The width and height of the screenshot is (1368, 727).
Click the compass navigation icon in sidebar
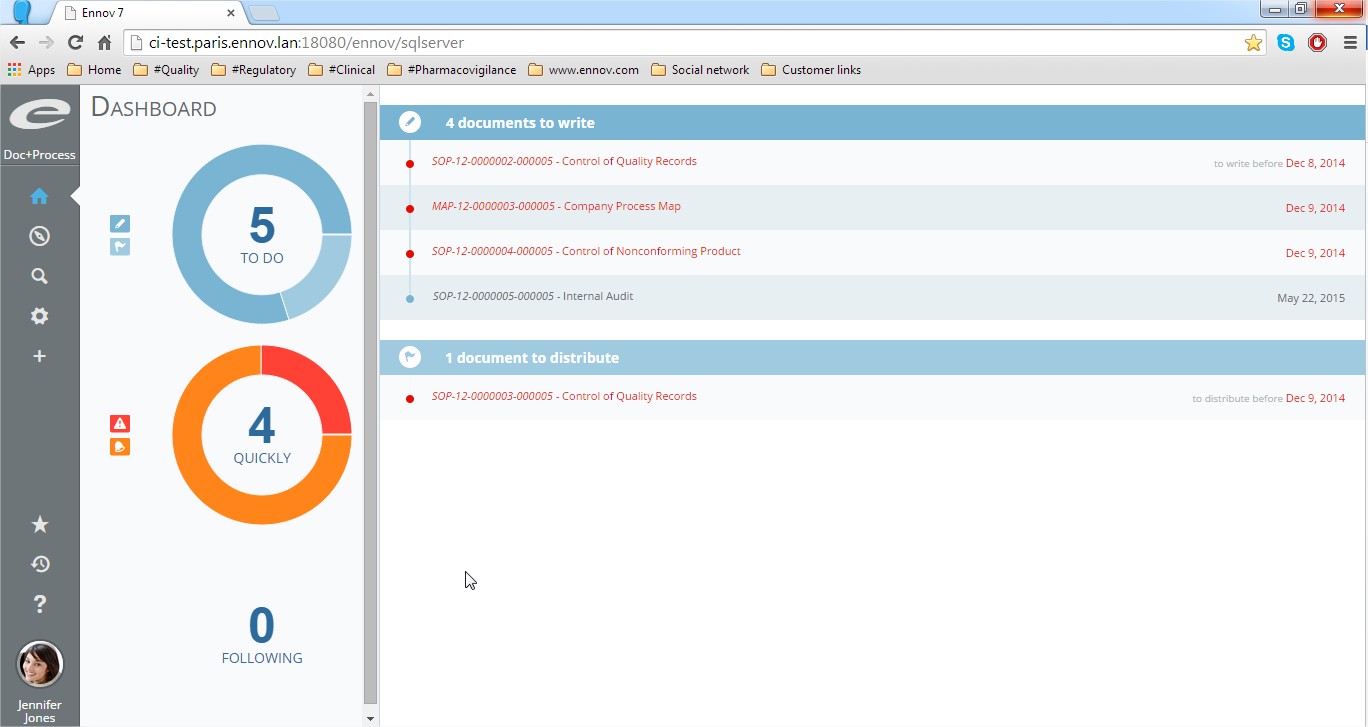click(x=39, y=236)
